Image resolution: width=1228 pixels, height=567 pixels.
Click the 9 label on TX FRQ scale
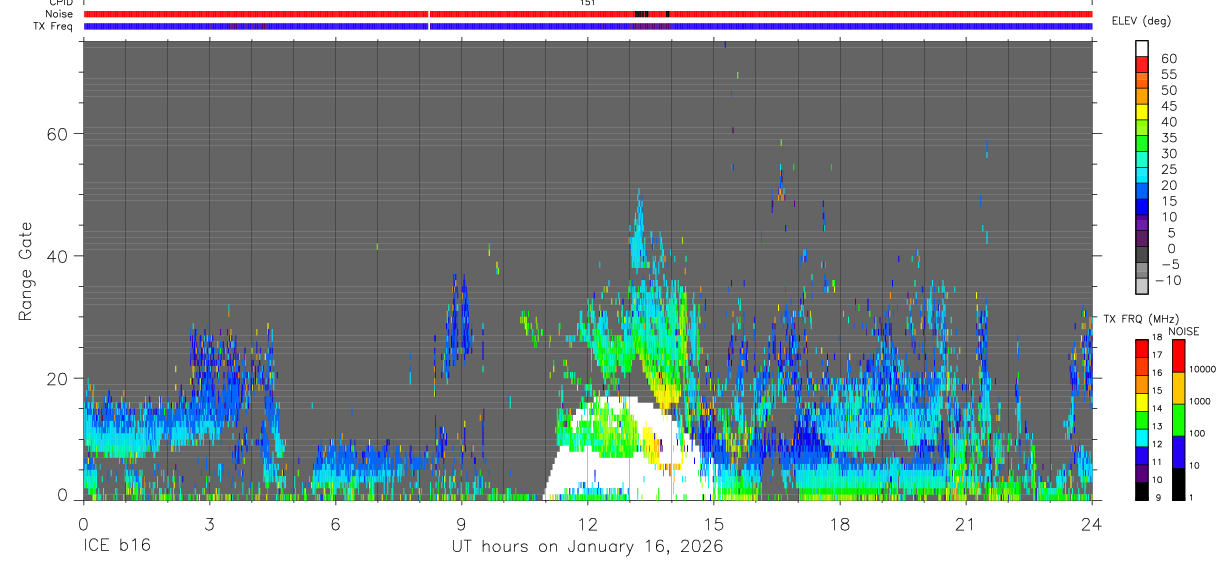[x=1158, y=498]
